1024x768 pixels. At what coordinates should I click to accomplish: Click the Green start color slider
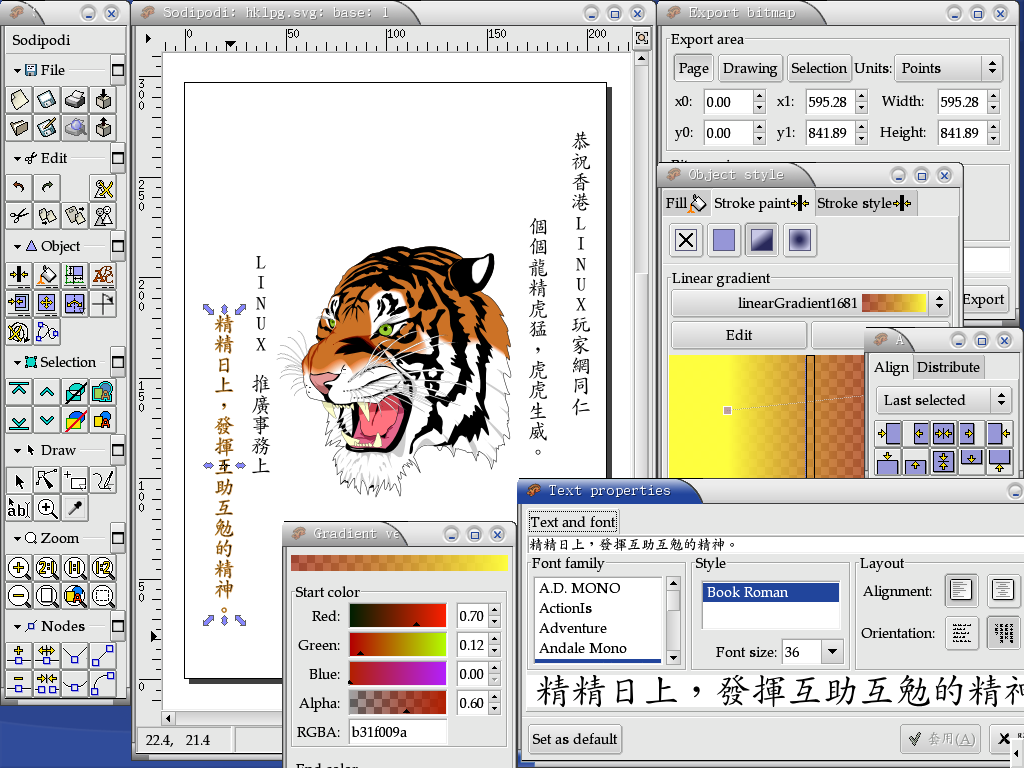398,645
